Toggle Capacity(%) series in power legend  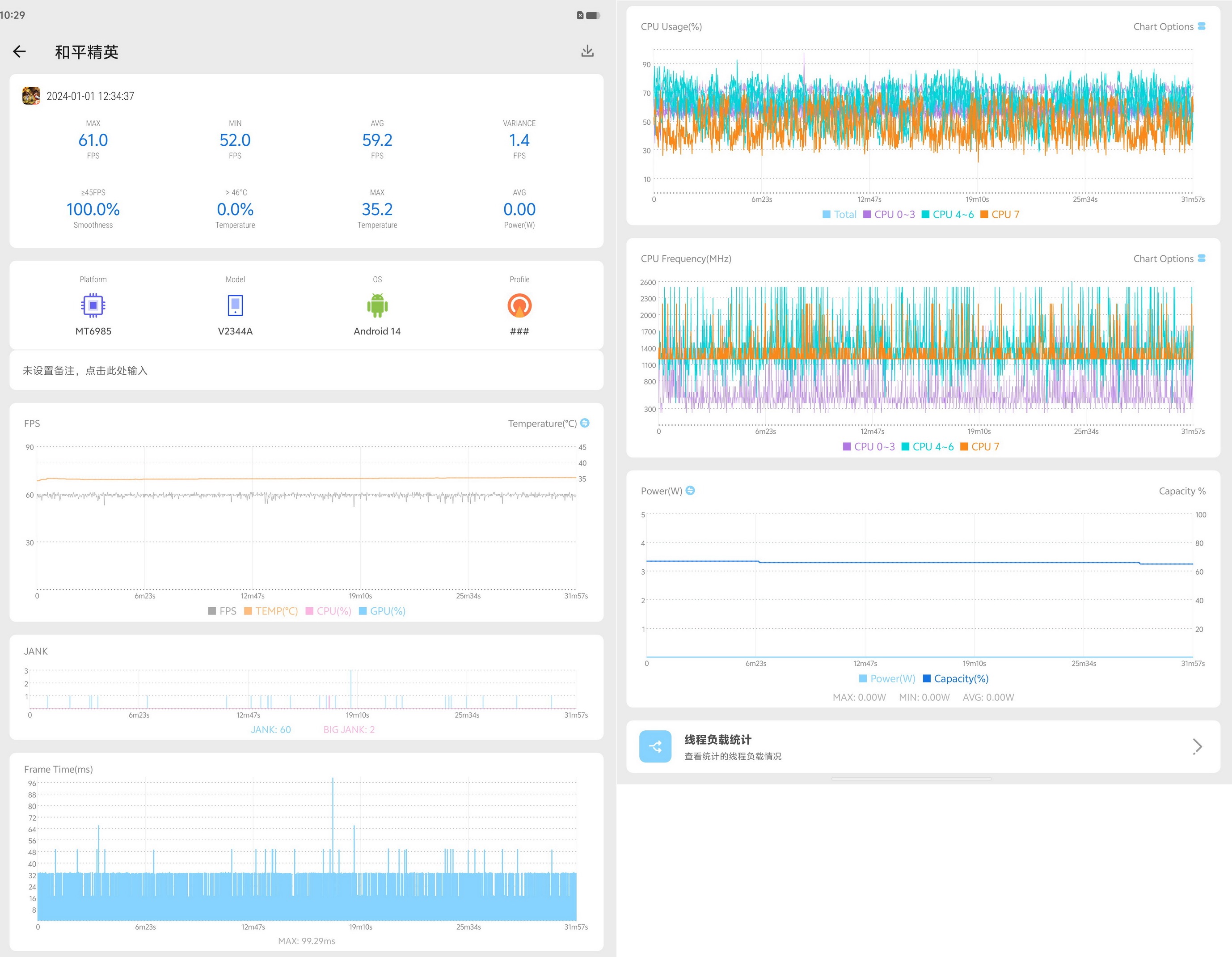tap(956, 679)
